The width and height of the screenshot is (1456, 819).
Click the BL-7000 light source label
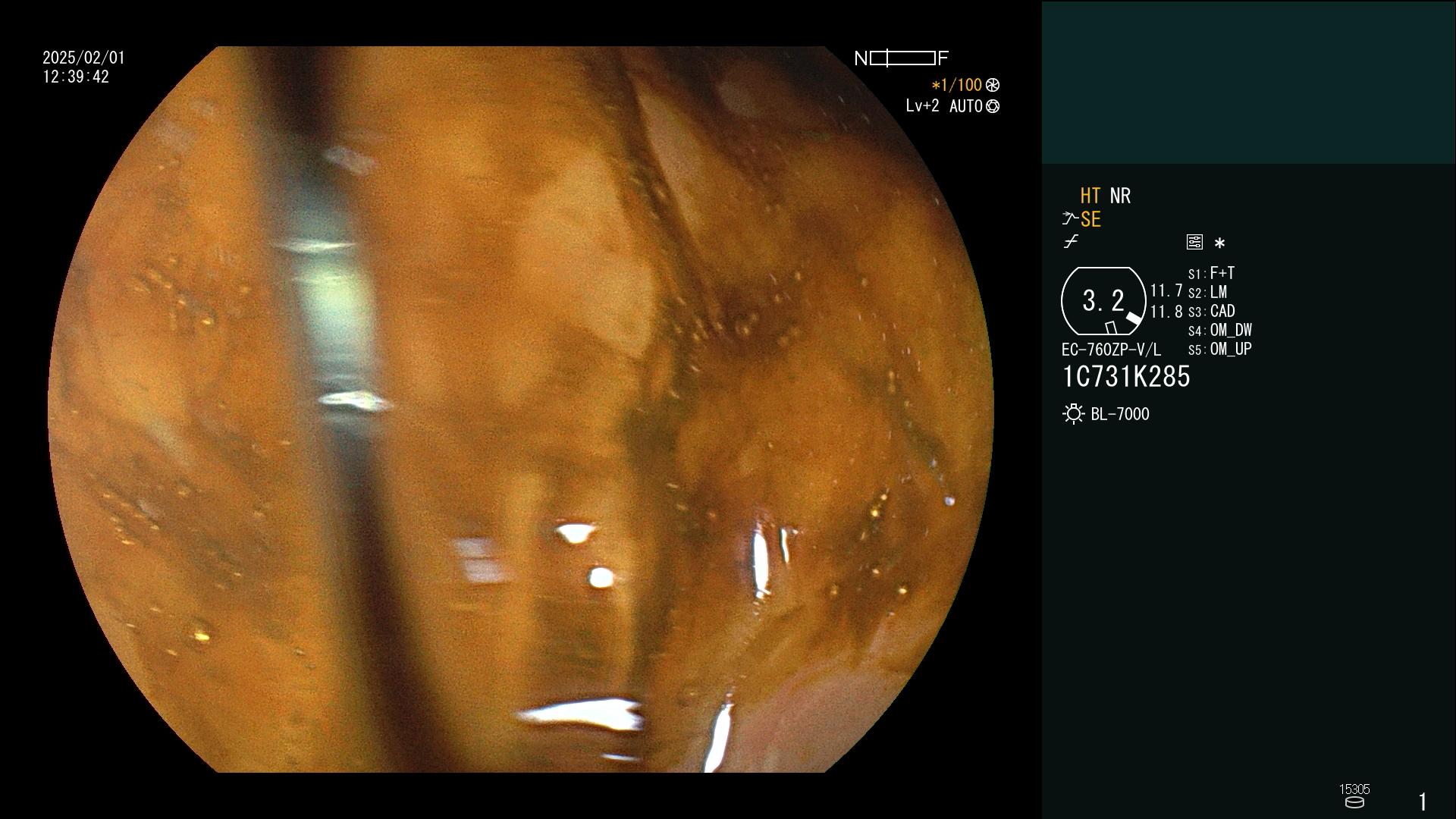[1120, 414]
